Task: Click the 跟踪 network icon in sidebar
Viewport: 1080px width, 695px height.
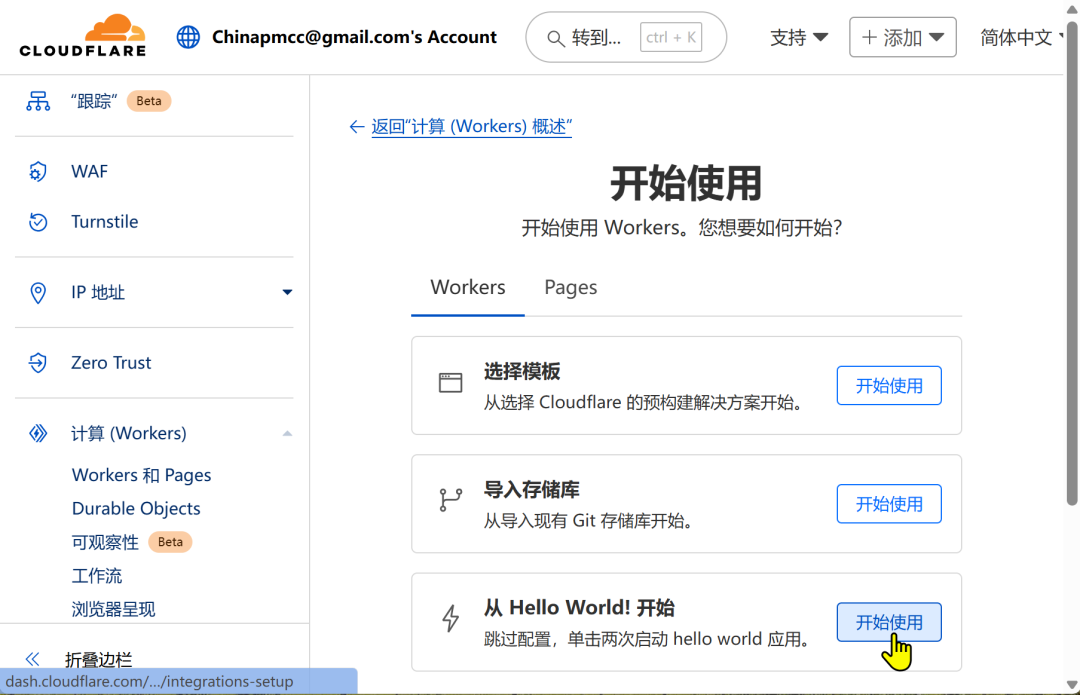Action: [x=38, y=101]
